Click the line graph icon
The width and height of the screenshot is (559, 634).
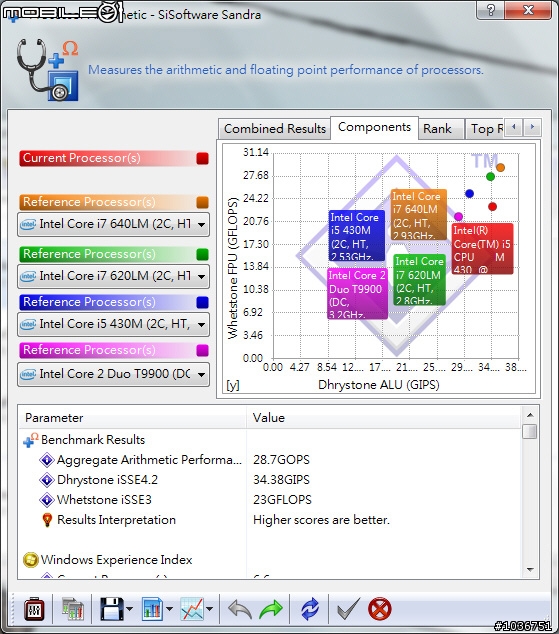click(192, 609)
